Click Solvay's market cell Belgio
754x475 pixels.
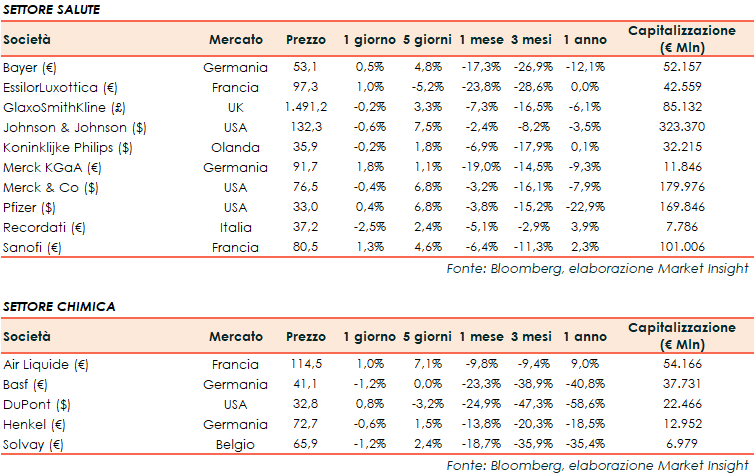point(248,443)
